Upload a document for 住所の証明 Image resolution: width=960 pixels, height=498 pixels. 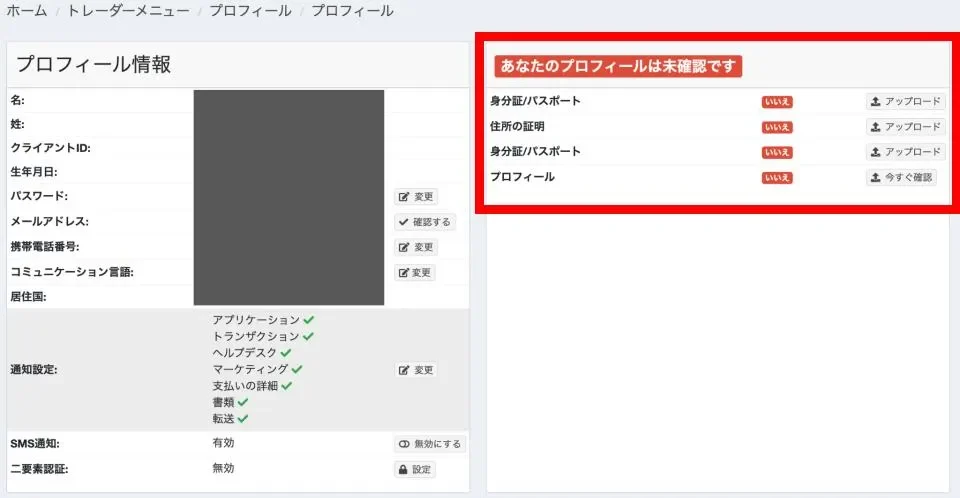[905, 127]
